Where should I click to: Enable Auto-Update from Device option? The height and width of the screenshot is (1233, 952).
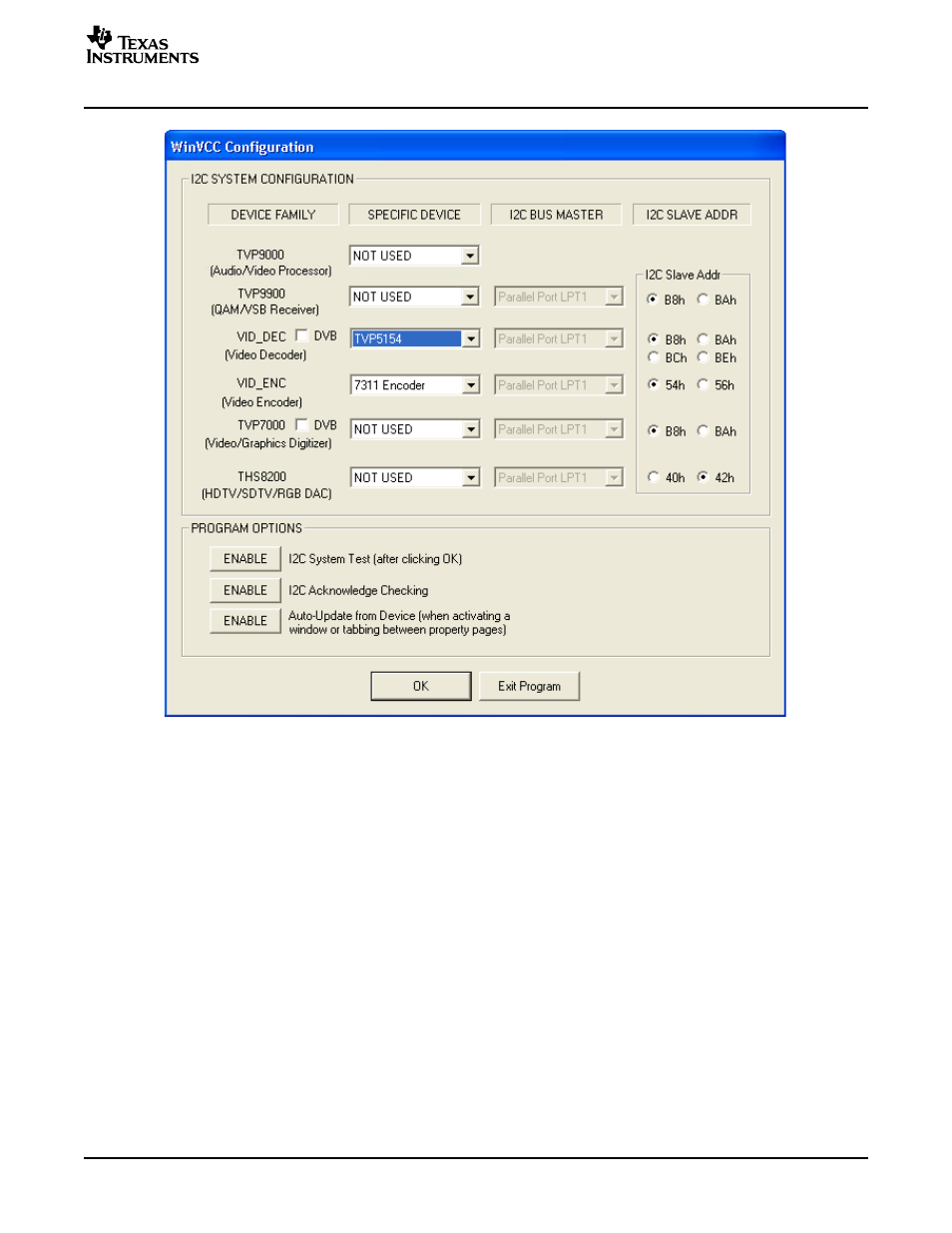tap(245, 621)
